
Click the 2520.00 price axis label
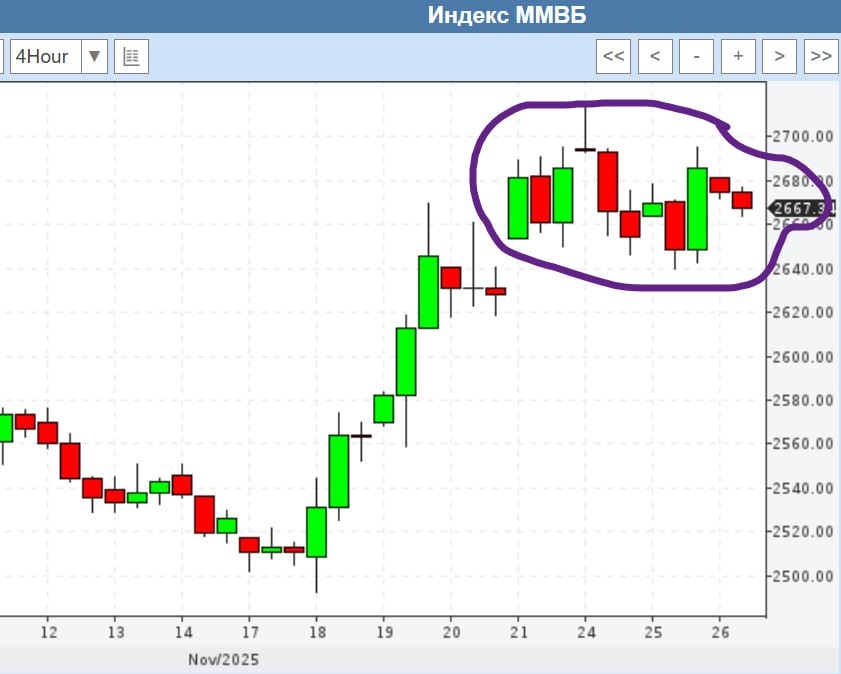(x=802, y=531)
